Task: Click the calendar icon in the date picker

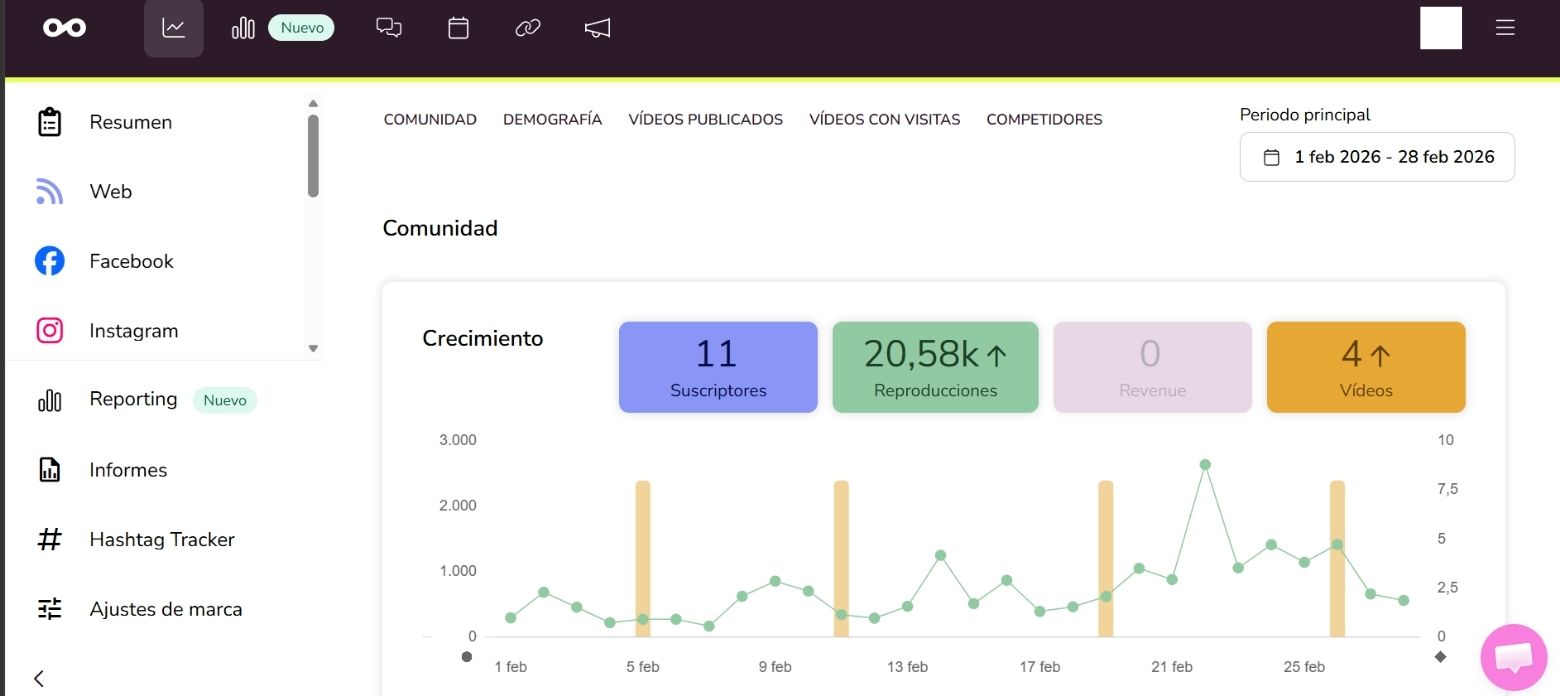Action: [x=1271, y=157]
